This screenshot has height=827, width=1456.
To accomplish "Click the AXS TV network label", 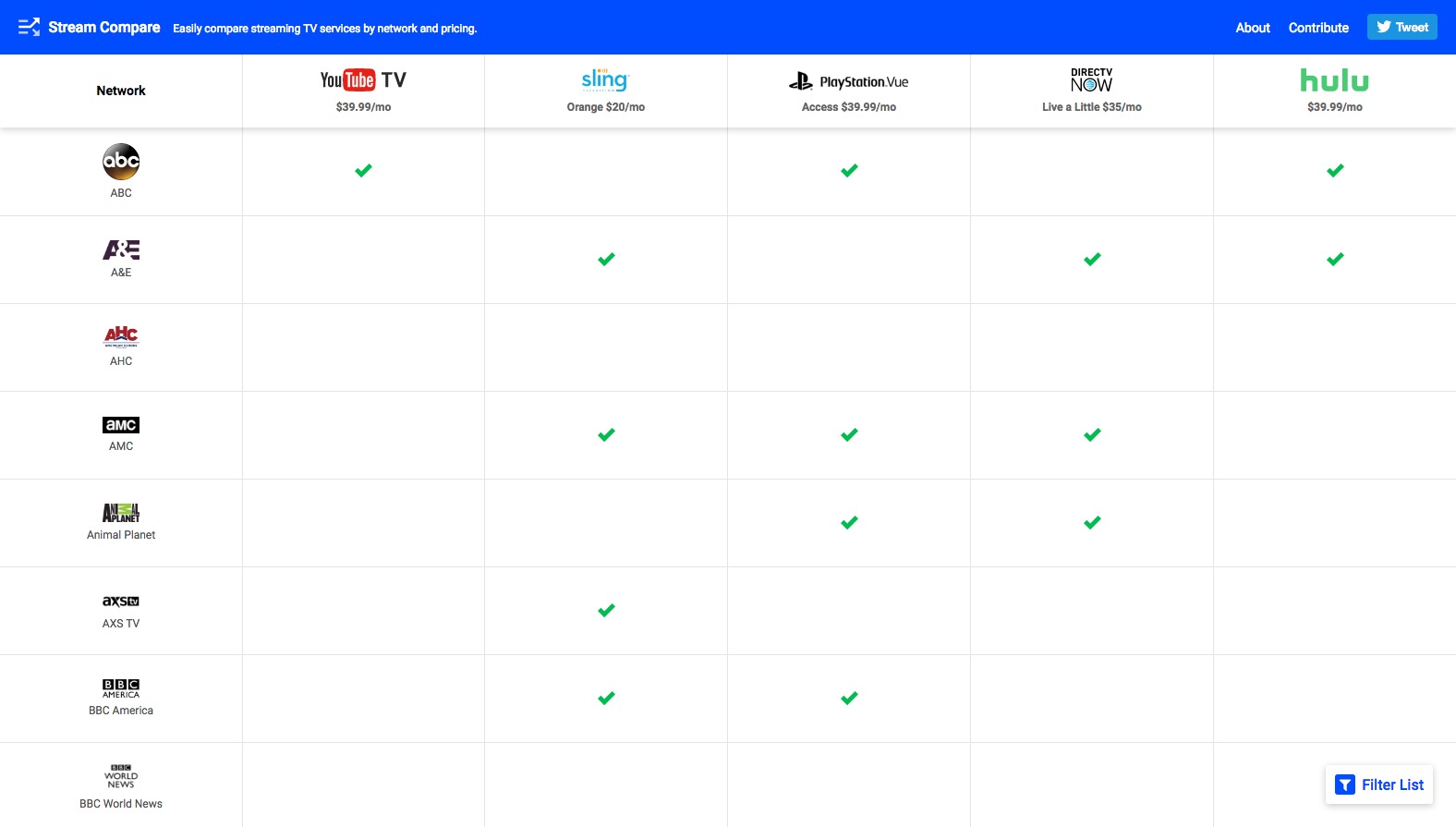I will click(121, 624).
